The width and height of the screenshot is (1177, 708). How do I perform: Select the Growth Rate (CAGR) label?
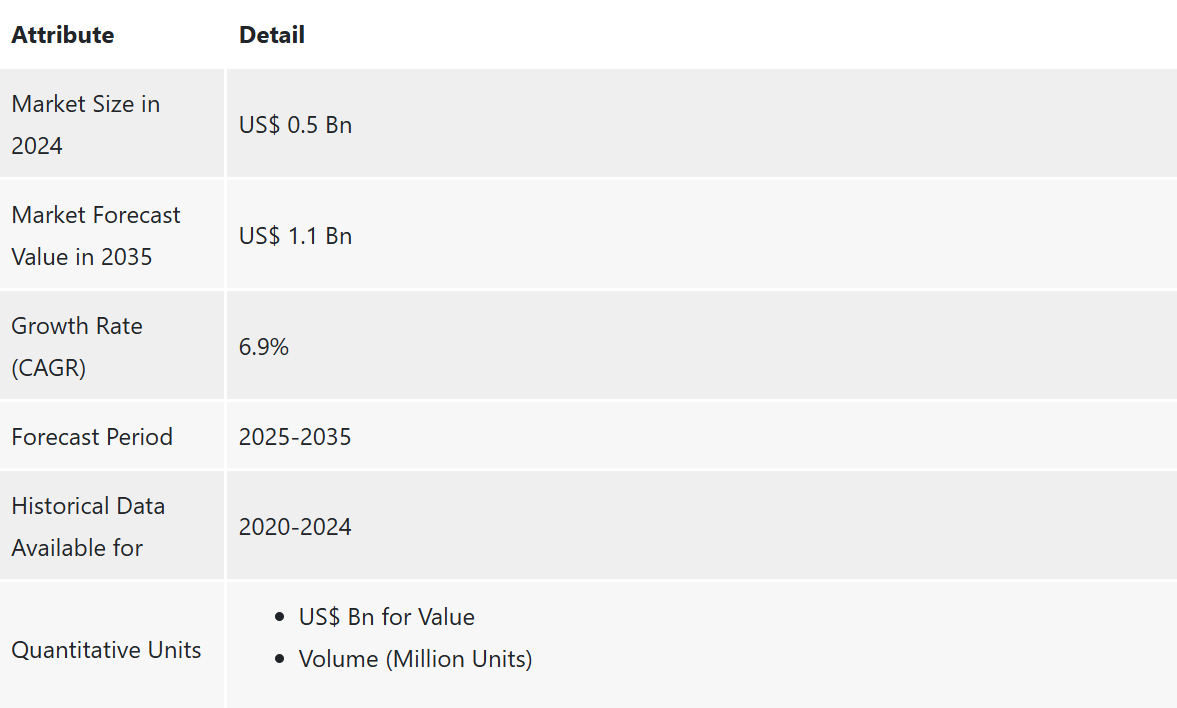tap(77, 347)
